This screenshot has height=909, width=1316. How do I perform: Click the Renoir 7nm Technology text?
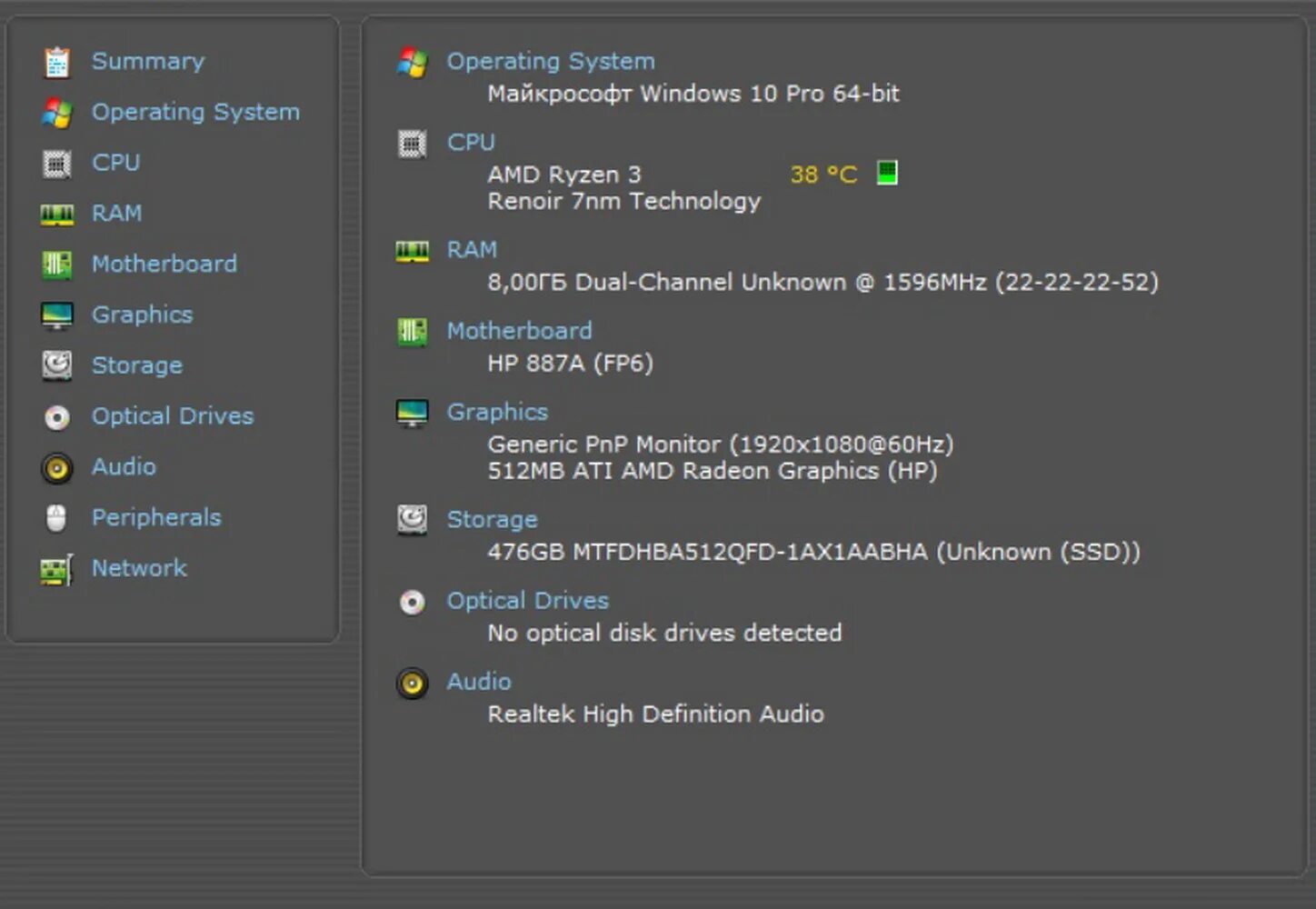coord(624,201)
